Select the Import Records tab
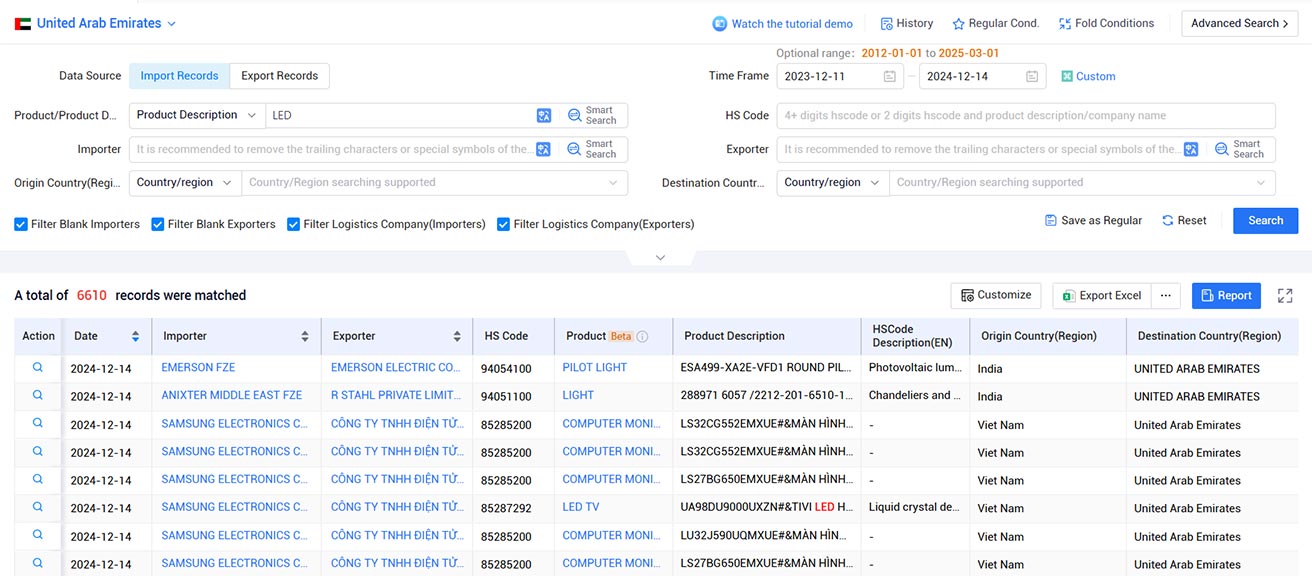The image size is (1312, 576). 179,76
